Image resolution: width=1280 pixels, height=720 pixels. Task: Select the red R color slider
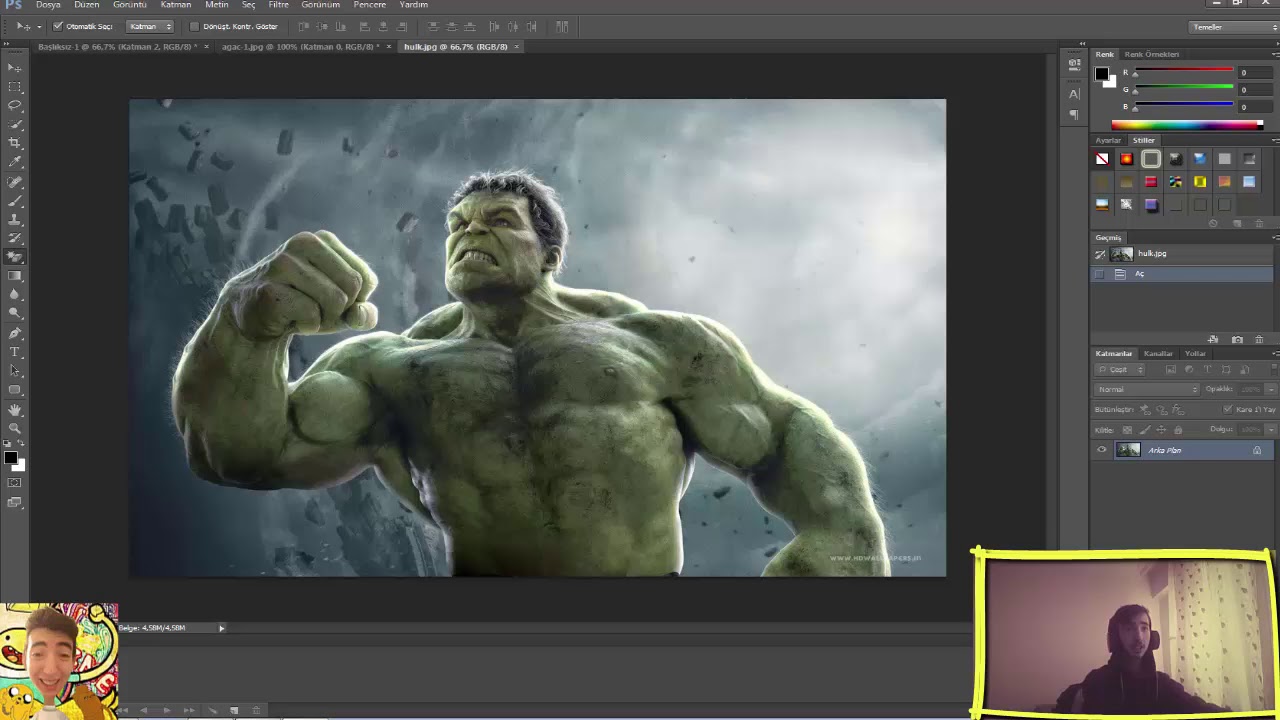click(x=1183, y=72)
